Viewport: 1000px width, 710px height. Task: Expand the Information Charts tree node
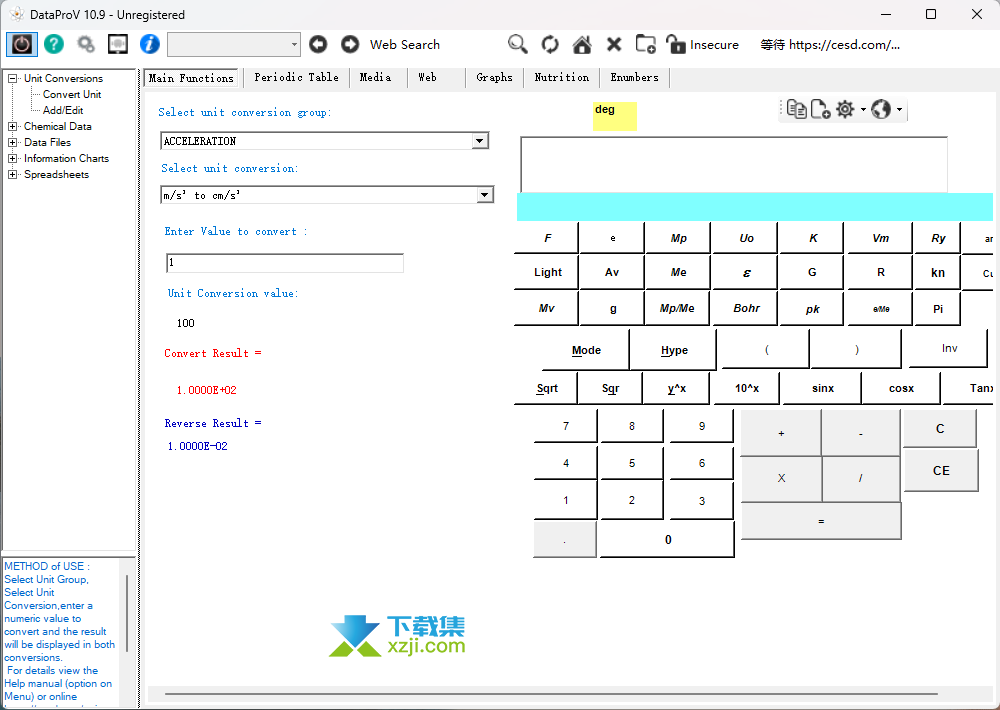12,158
